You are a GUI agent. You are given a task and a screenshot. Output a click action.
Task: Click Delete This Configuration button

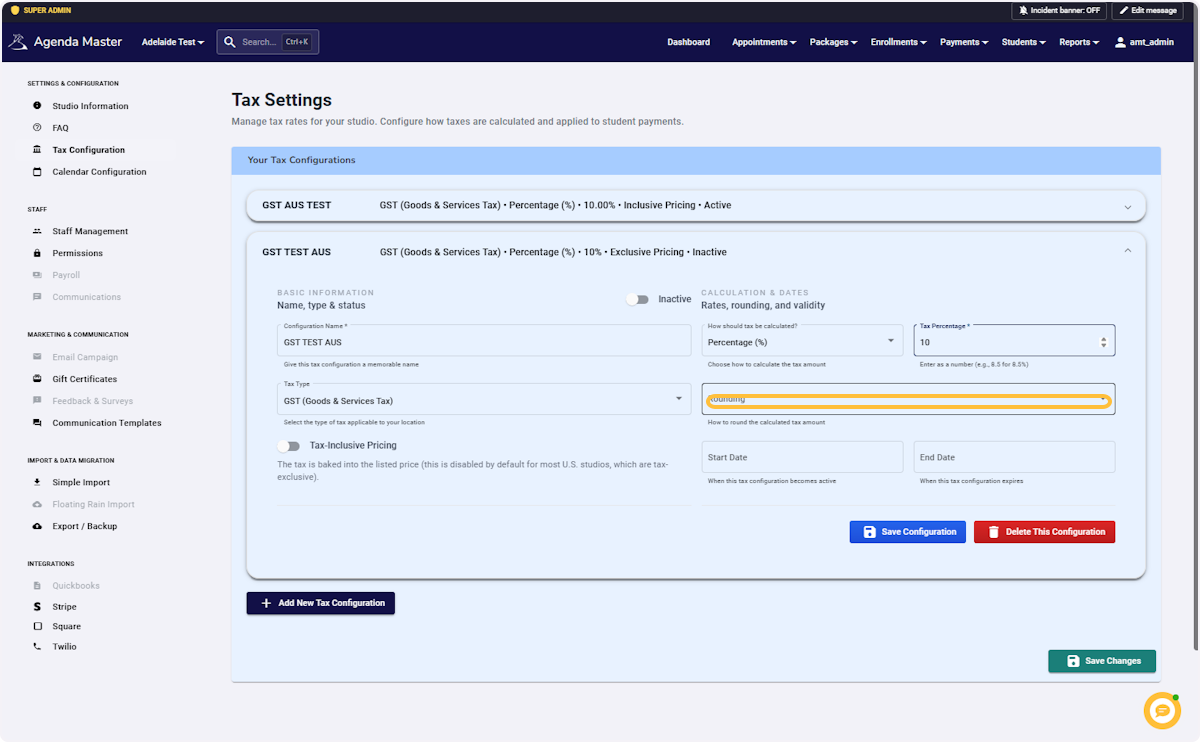click(x=1044, y=532)
